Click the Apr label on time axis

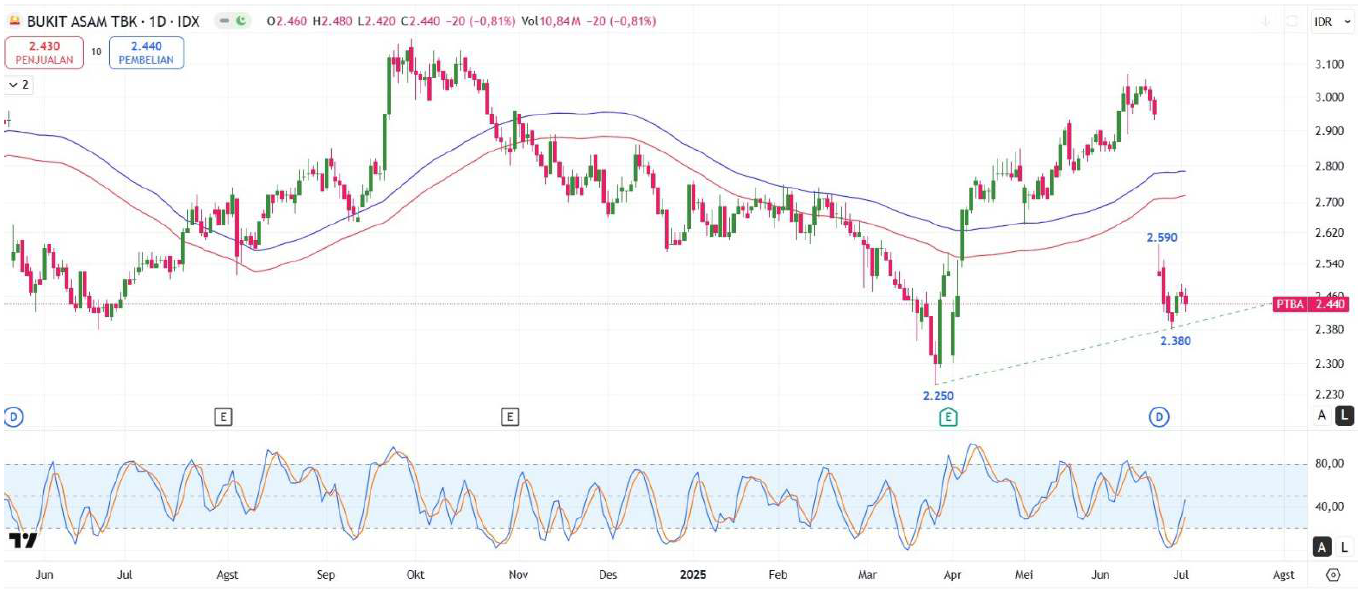coord(953,575)
